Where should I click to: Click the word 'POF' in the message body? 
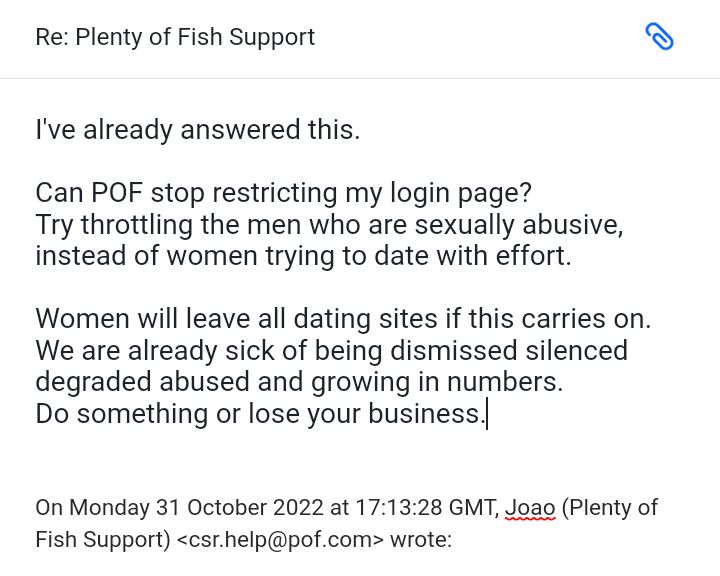(117, 192)
